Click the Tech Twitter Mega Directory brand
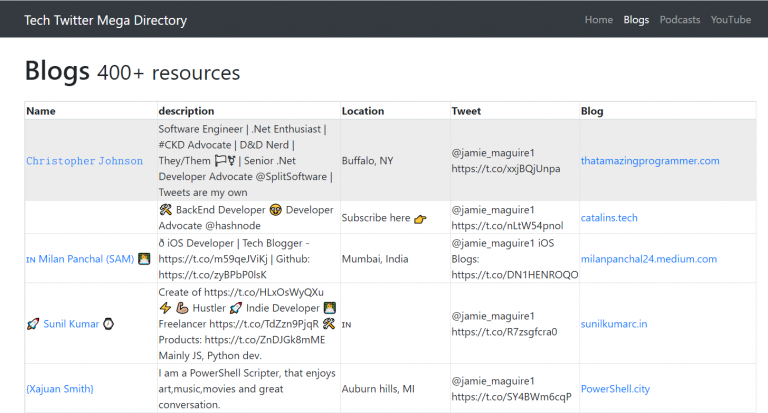768x413 pixels. pos(105,20)
